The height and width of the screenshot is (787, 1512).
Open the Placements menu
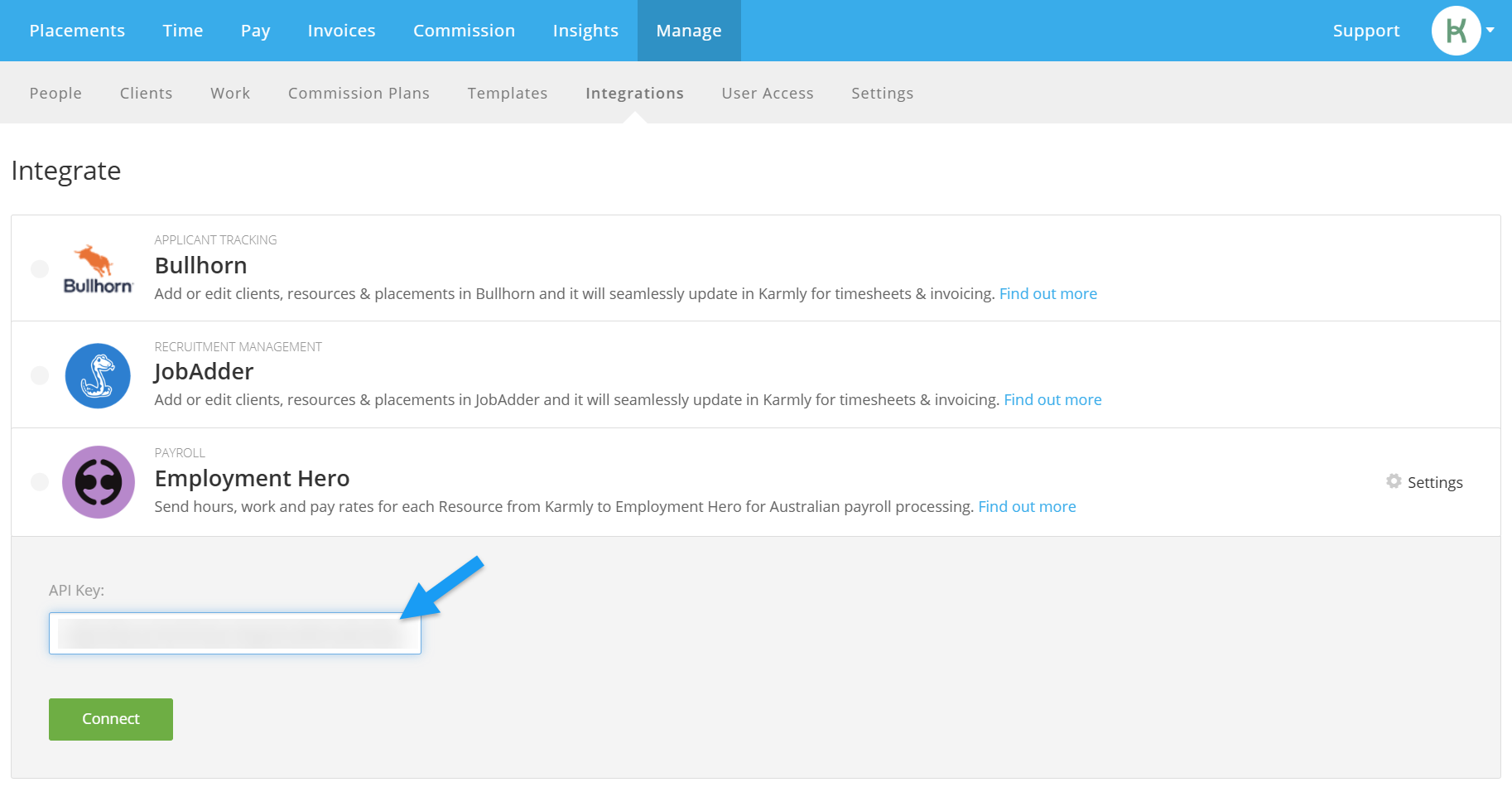[x=77, y=31]
